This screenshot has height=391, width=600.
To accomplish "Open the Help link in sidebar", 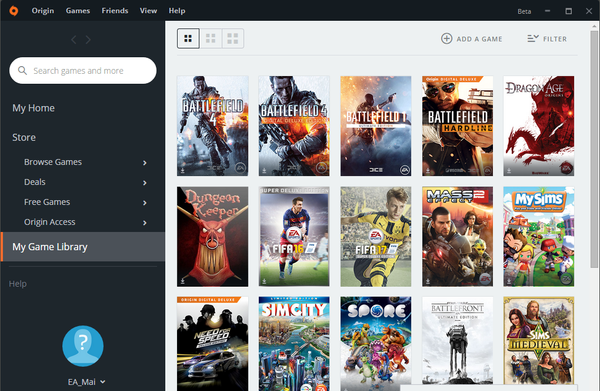I will tap(18, 284).
